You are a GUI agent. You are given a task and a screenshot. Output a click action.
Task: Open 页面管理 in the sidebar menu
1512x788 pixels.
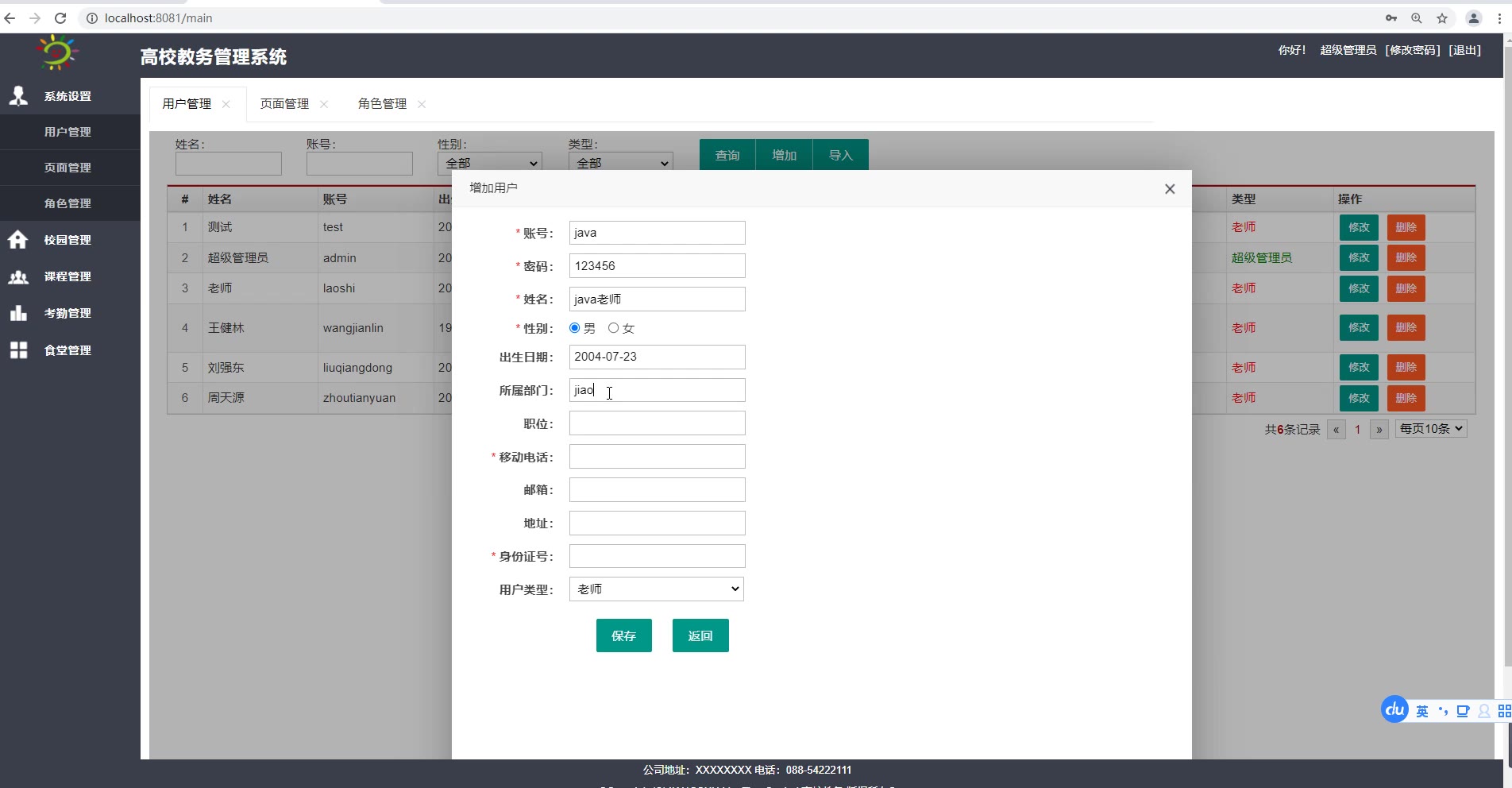(67, 168)
